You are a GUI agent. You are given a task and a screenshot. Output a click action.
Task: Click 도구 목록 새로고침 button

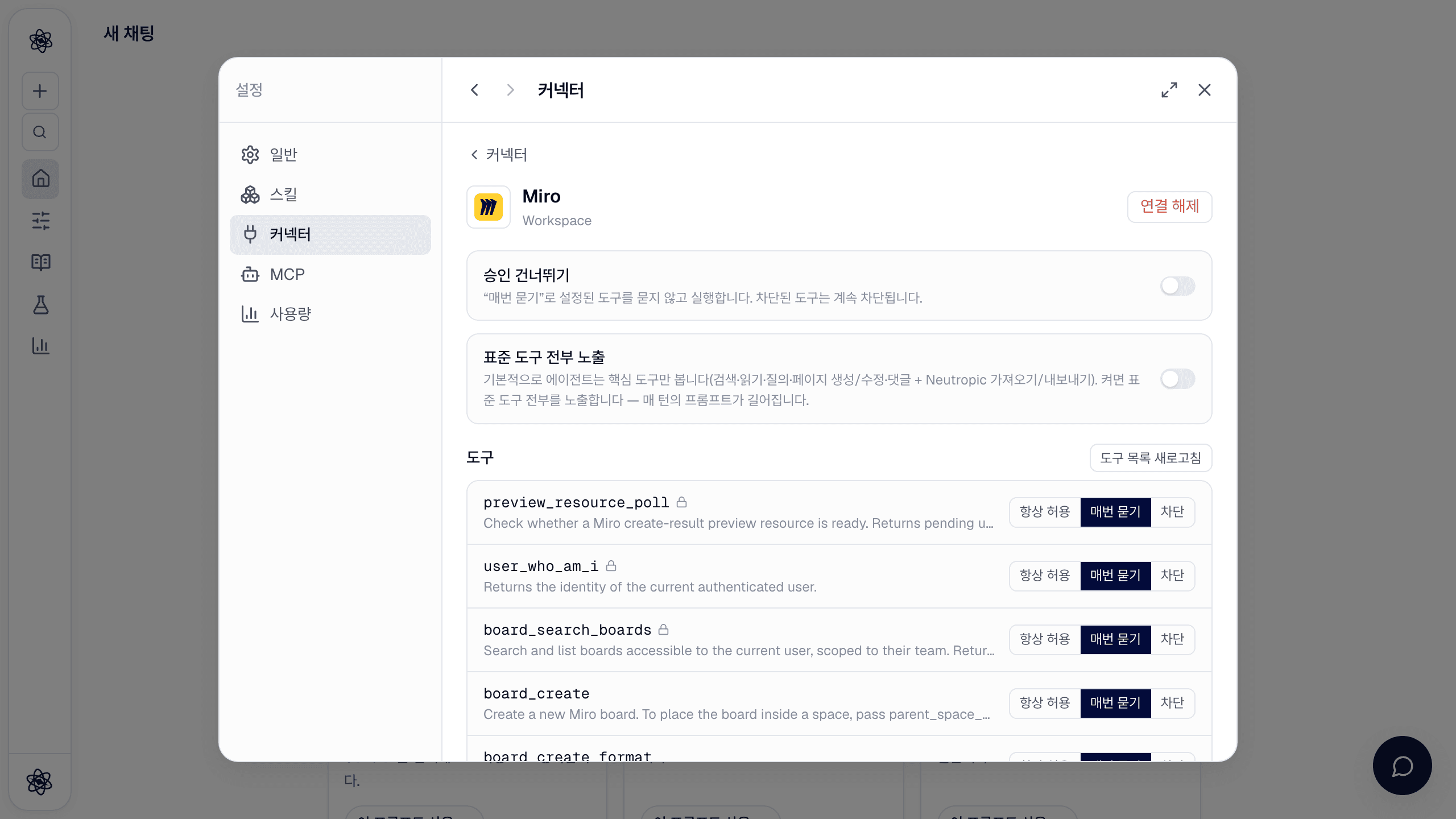[x=1151, y=458]
